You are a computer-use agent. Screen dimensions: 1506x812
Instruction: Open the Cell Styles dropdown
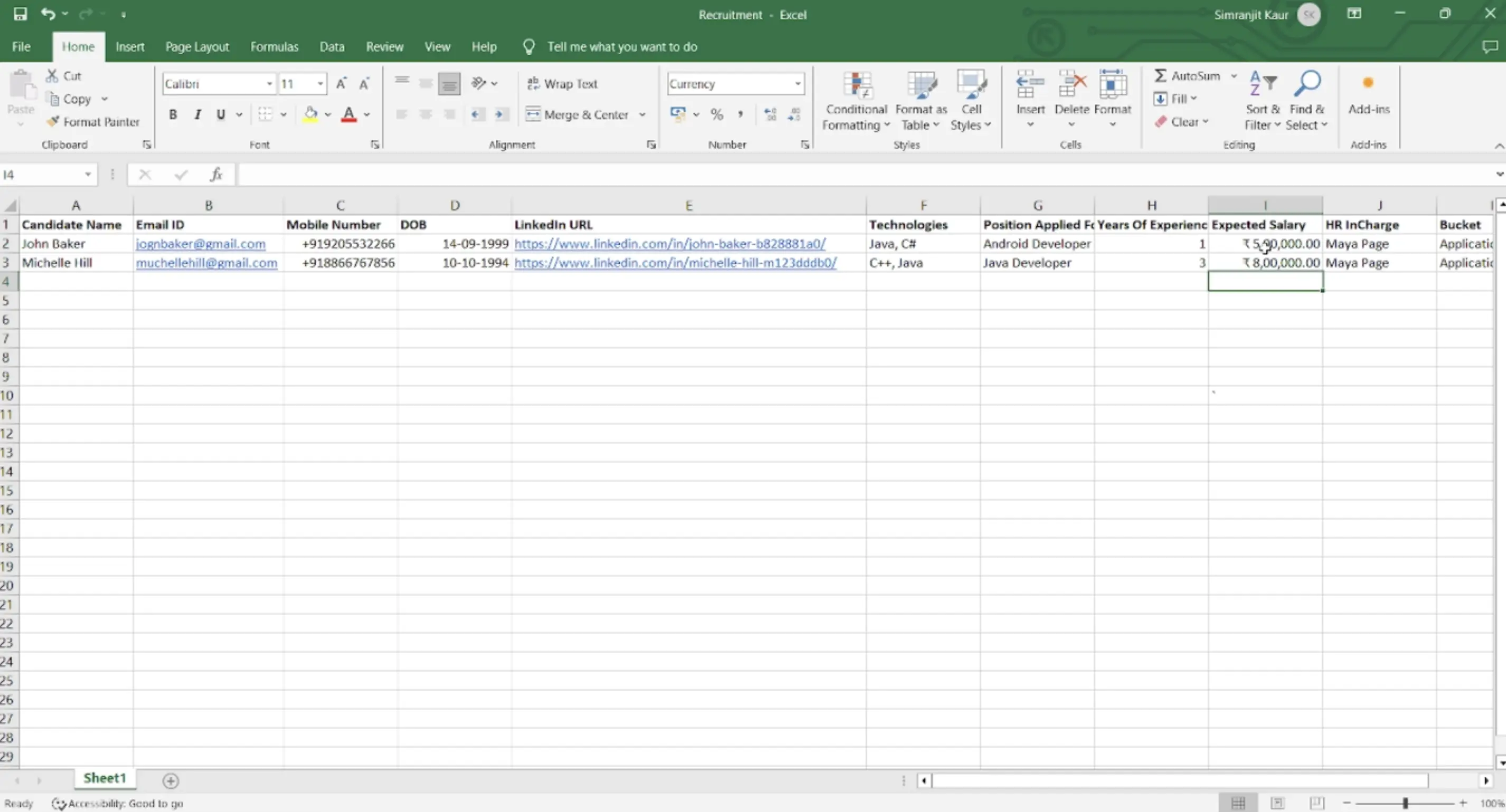click(x=971, y=100)
